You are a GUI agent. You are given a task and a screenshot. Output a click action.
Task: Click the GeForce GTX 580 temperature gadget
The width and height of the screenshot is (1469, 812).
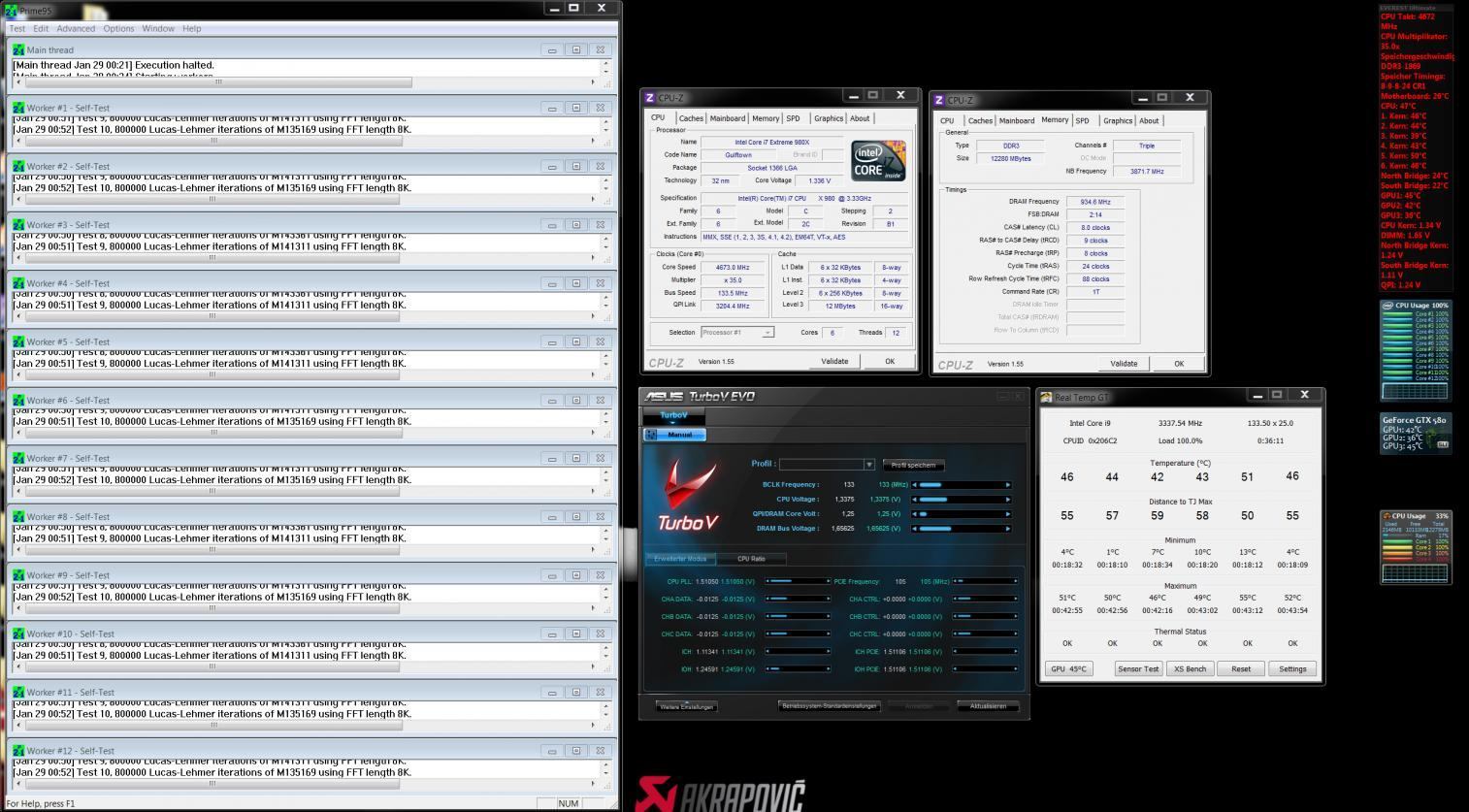(x=1416, y=433)
